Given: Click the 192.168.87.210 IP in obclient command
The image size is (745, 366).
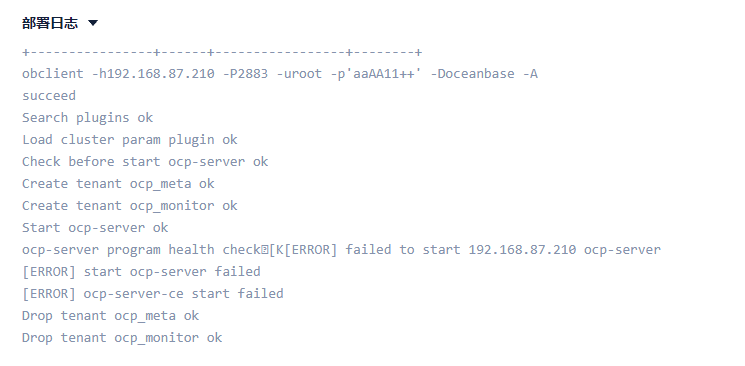Looking at the screenshot, I should click(x=161, y=74).
